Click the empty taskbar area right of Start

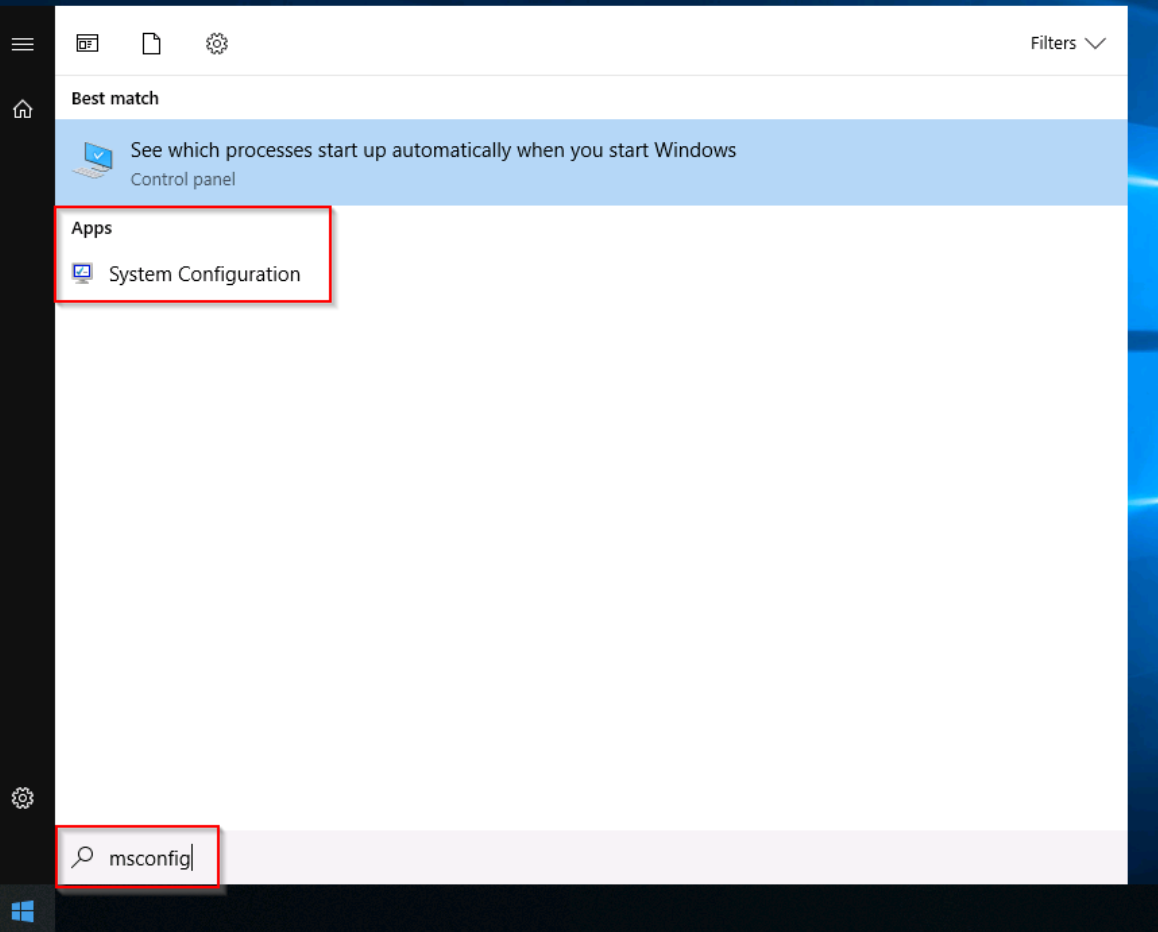point(600,910)
